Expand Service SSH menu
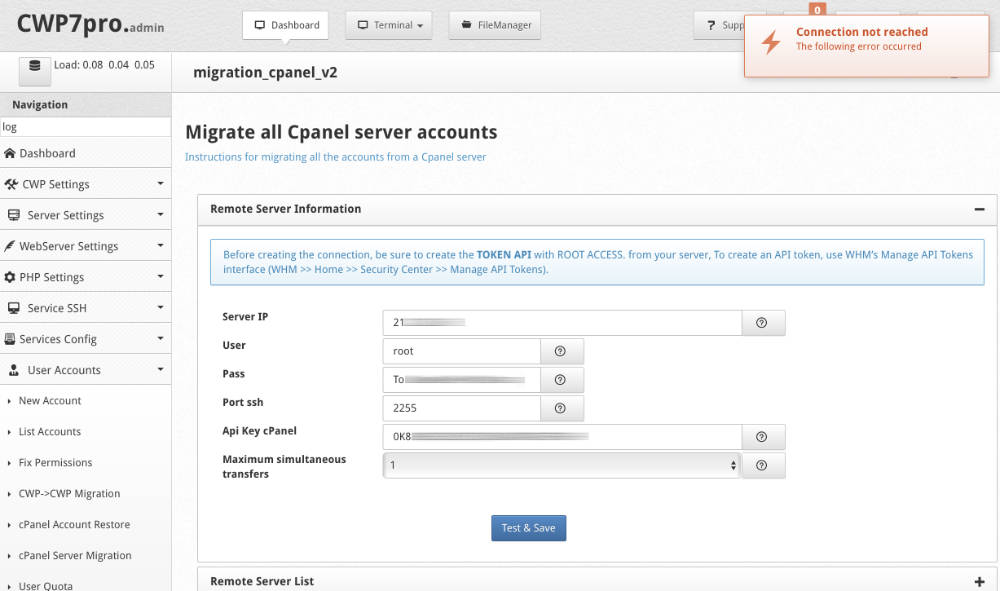Image resolution: width=1000 pixels, height=591 pixels. [x=85, y=308]
